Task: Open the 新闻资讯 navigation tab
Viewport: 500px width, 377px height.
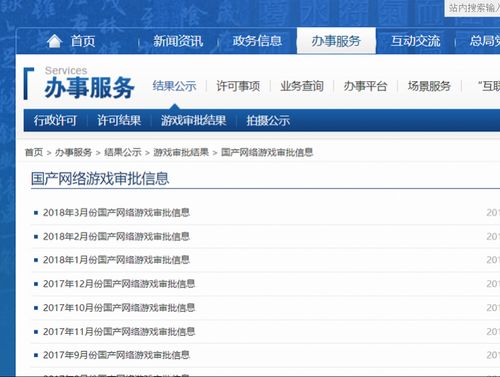Action: (x=178, y=41)
